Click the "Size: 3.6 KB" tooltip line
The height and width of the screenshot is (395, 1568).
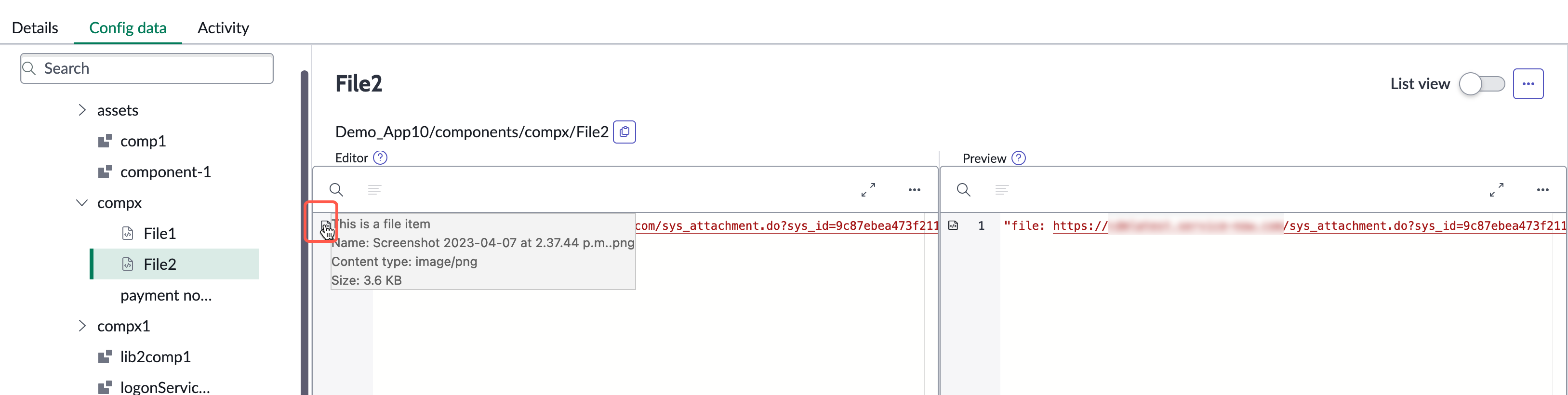[366, 280]
